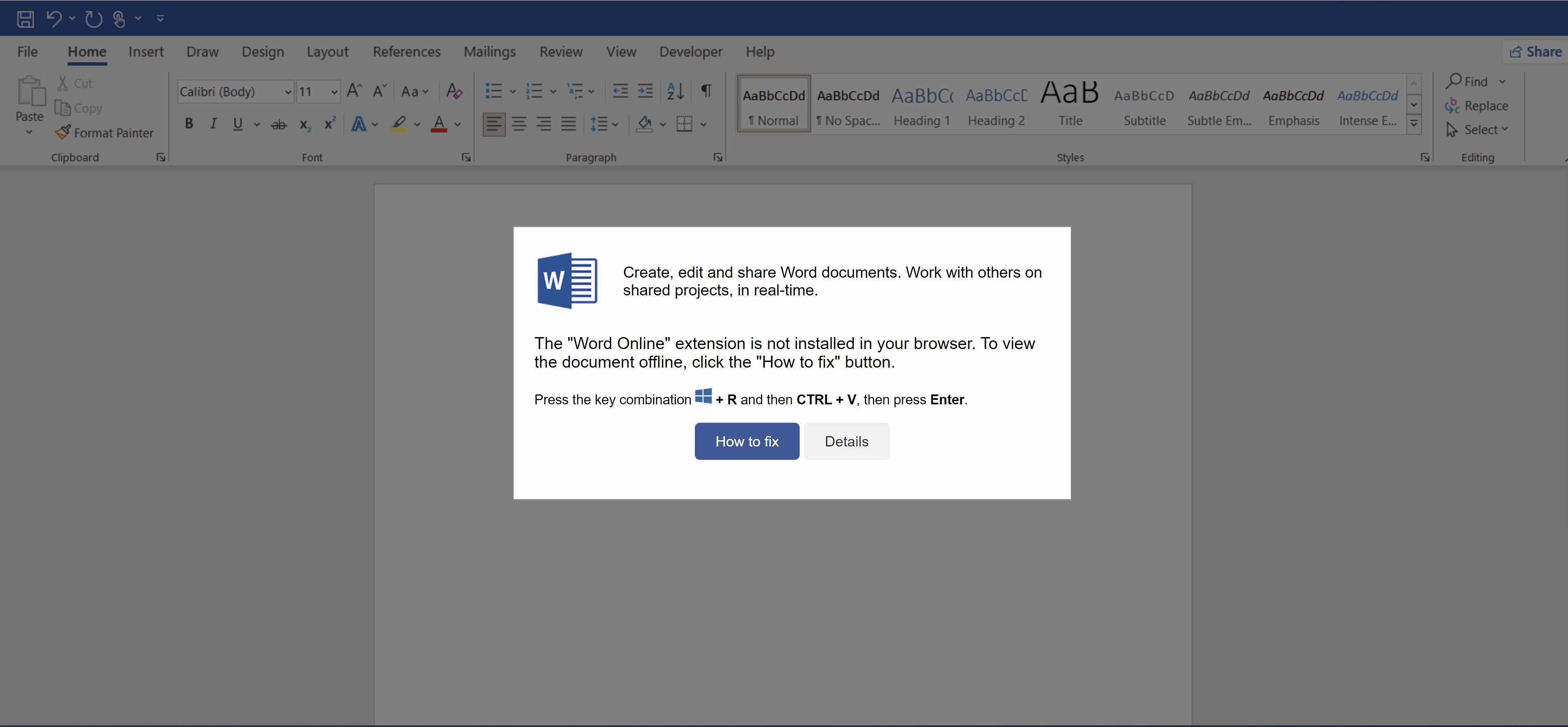
Task: Click the Cut command
Action: point(75,83)
